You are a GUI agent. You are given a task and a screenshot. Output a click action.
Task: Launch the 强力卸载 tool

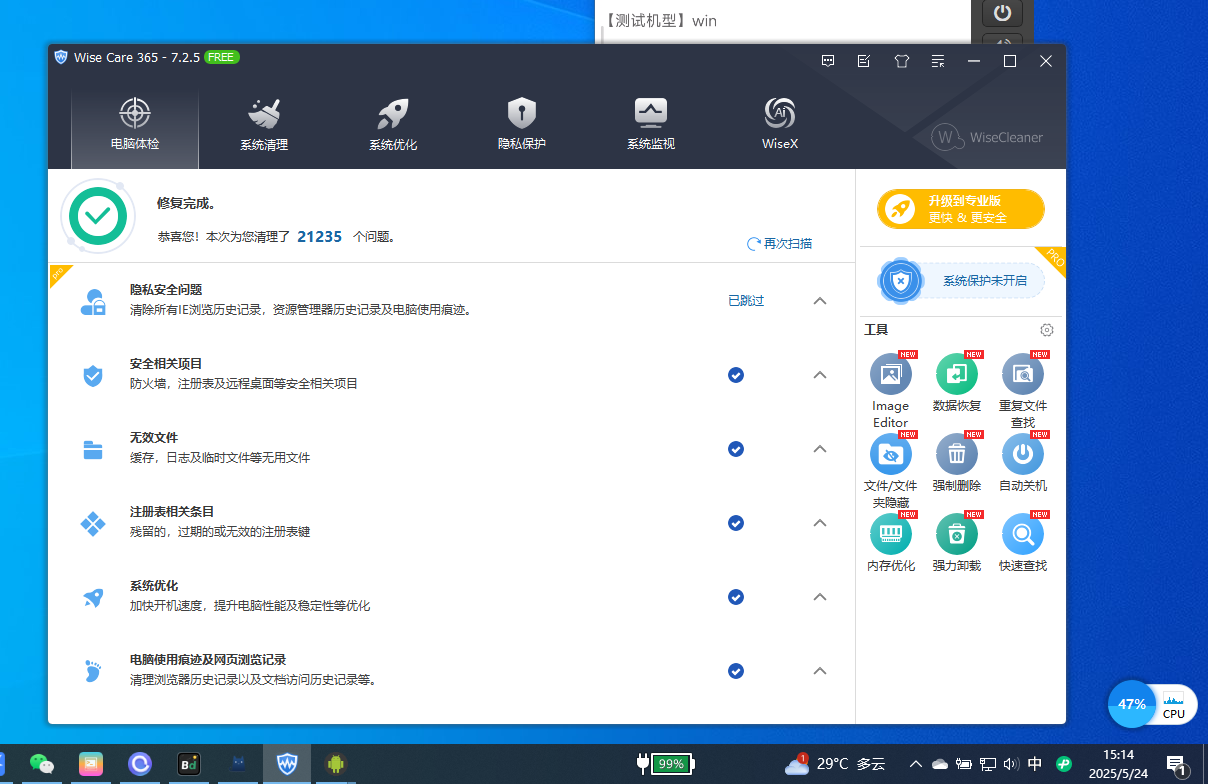pyautogui.click(x=957, y=543)
